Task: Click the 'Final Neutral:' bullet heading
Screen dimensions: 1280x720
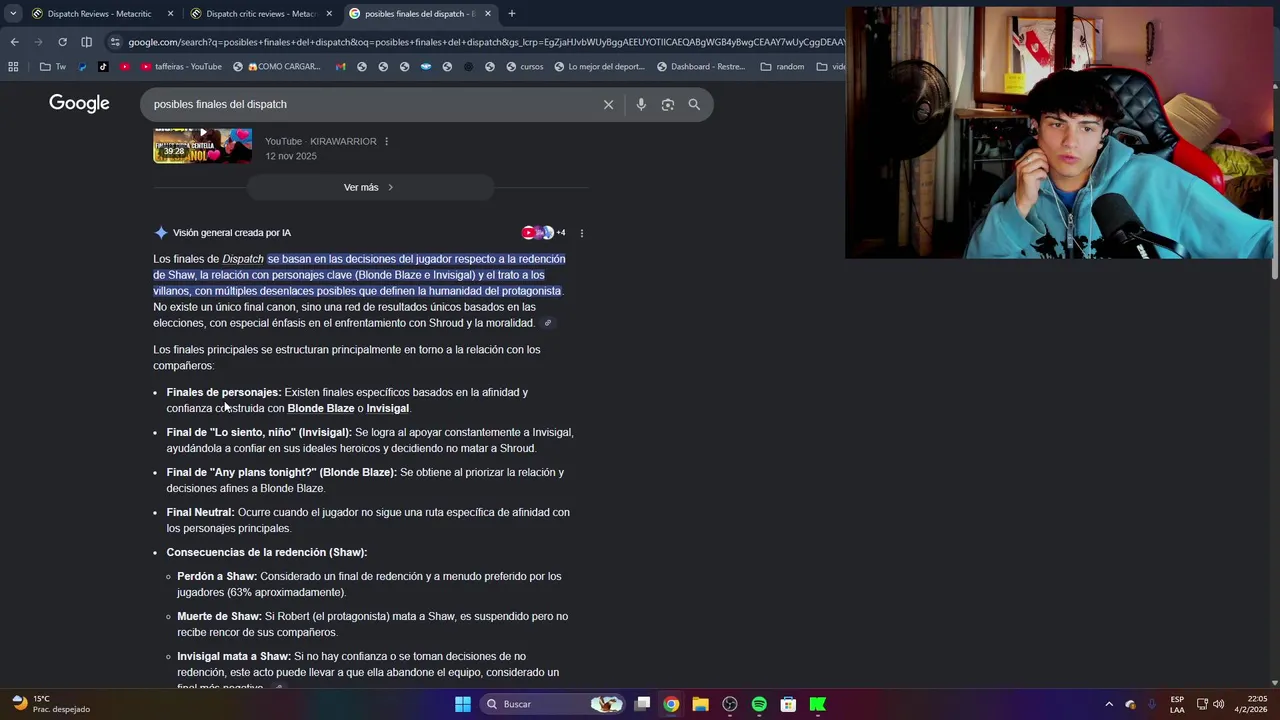Action: click(200, 512)
